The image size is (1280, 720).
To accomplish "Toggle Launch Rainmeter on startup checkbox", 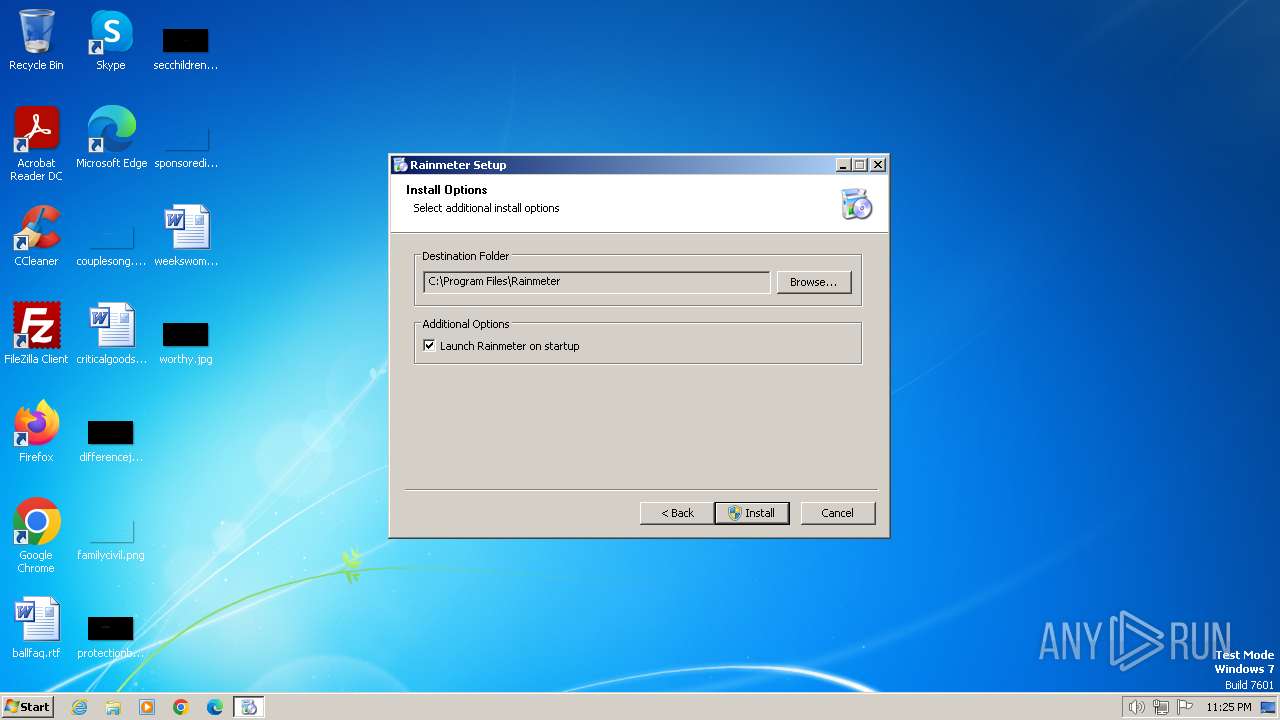I will tap(429, 346).
